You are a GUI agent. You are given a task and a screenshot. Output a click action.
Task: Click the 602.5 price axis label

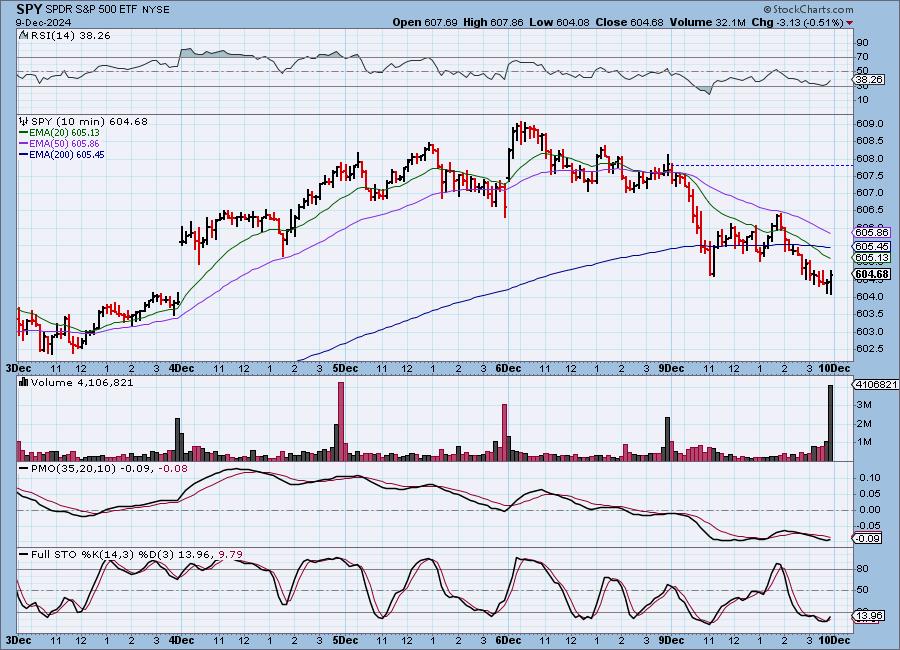tap(869, 349)
